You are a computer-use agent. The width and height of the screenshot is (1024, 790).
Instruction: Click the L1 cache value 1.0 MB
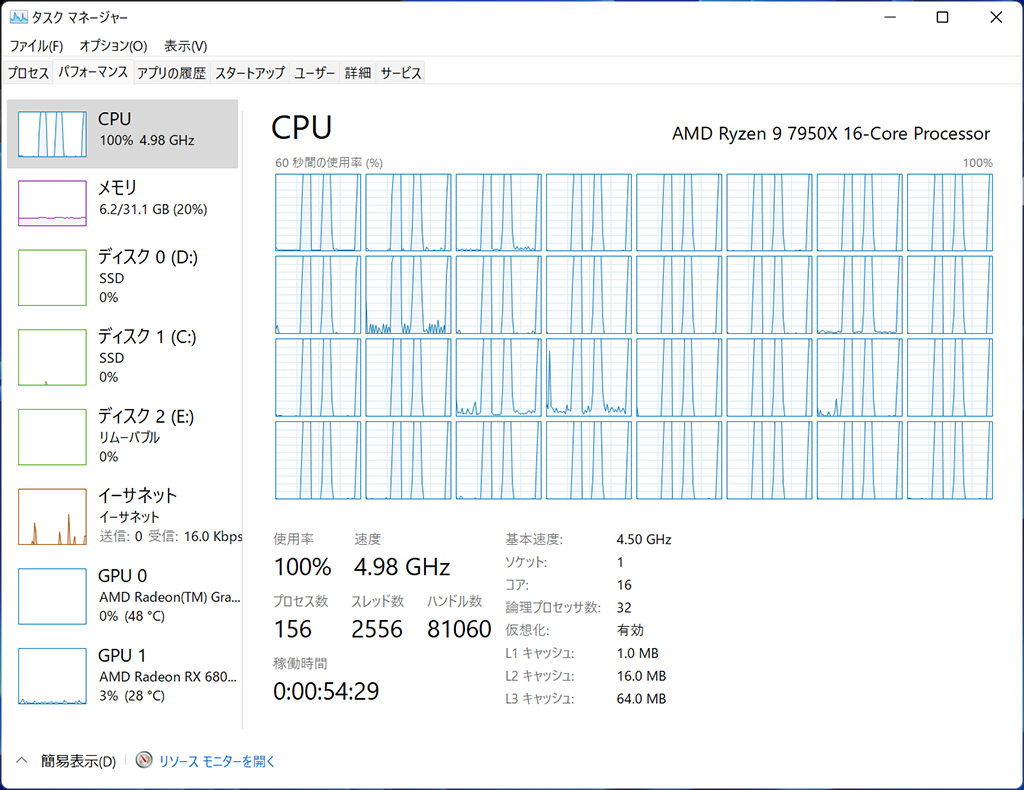point(637,653)
